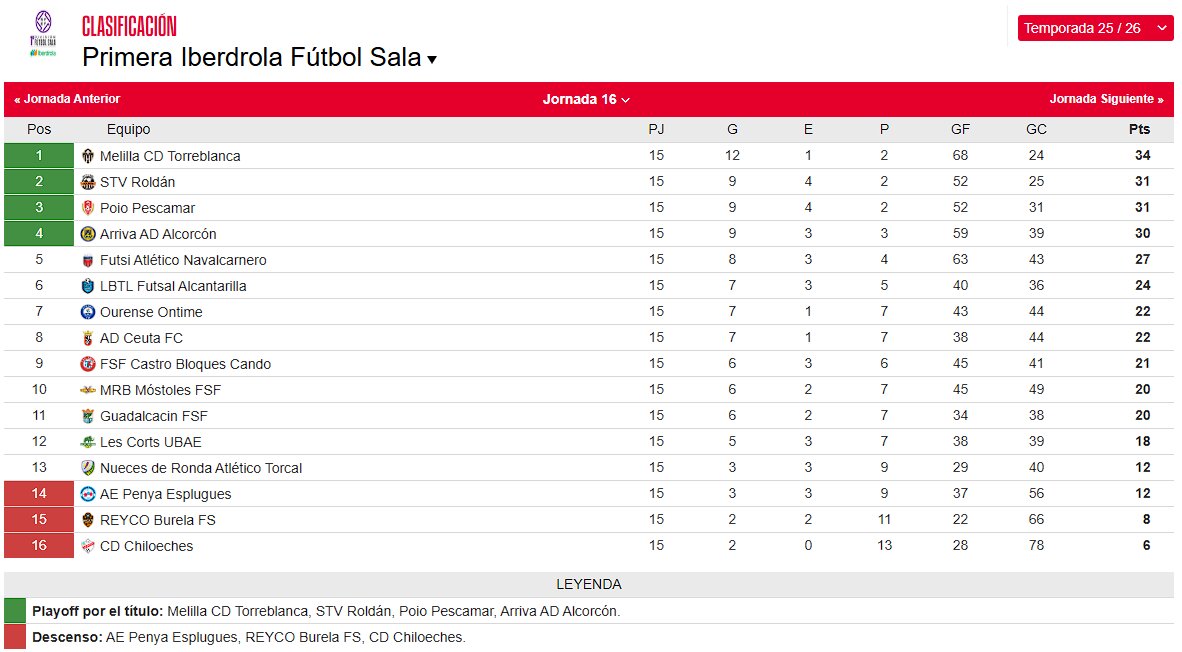Navigate to Jornada Siguiente
Viewport: 1182px width, 652px height.
tap(1106, 99)
